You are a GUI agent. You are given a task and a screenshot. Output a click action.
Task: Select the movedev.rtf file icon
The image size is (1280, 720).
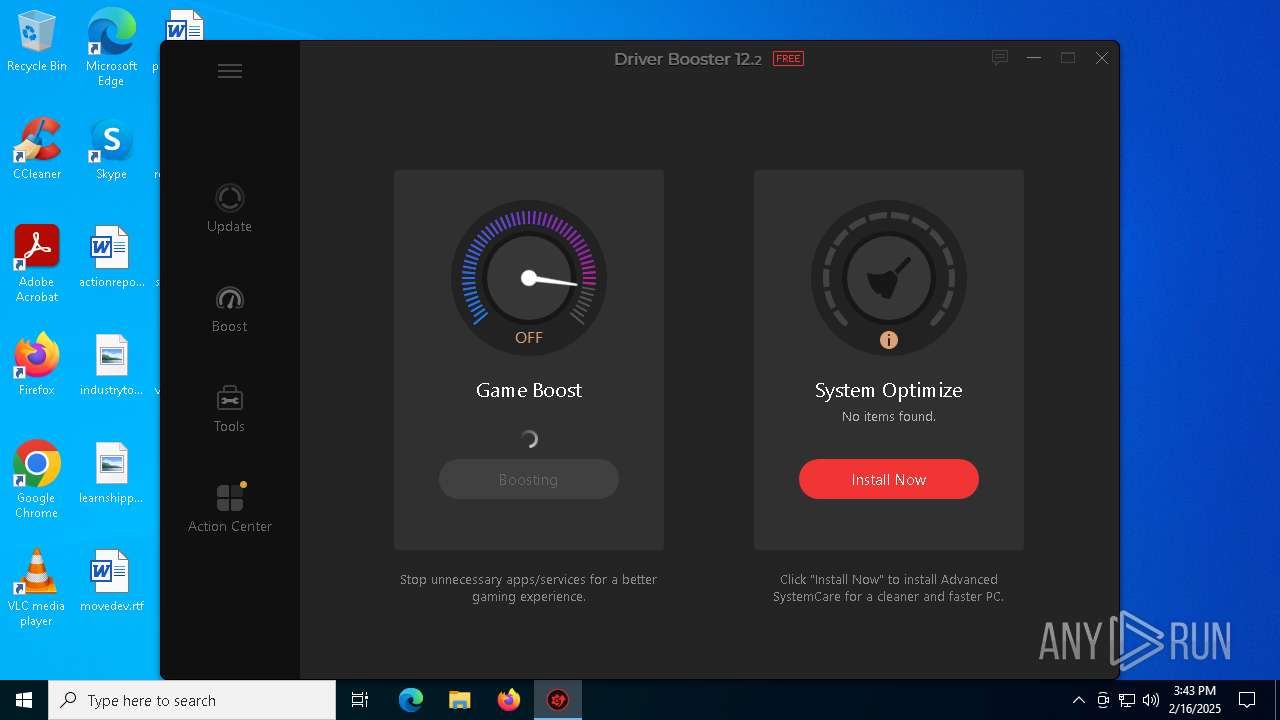point(111,581)
